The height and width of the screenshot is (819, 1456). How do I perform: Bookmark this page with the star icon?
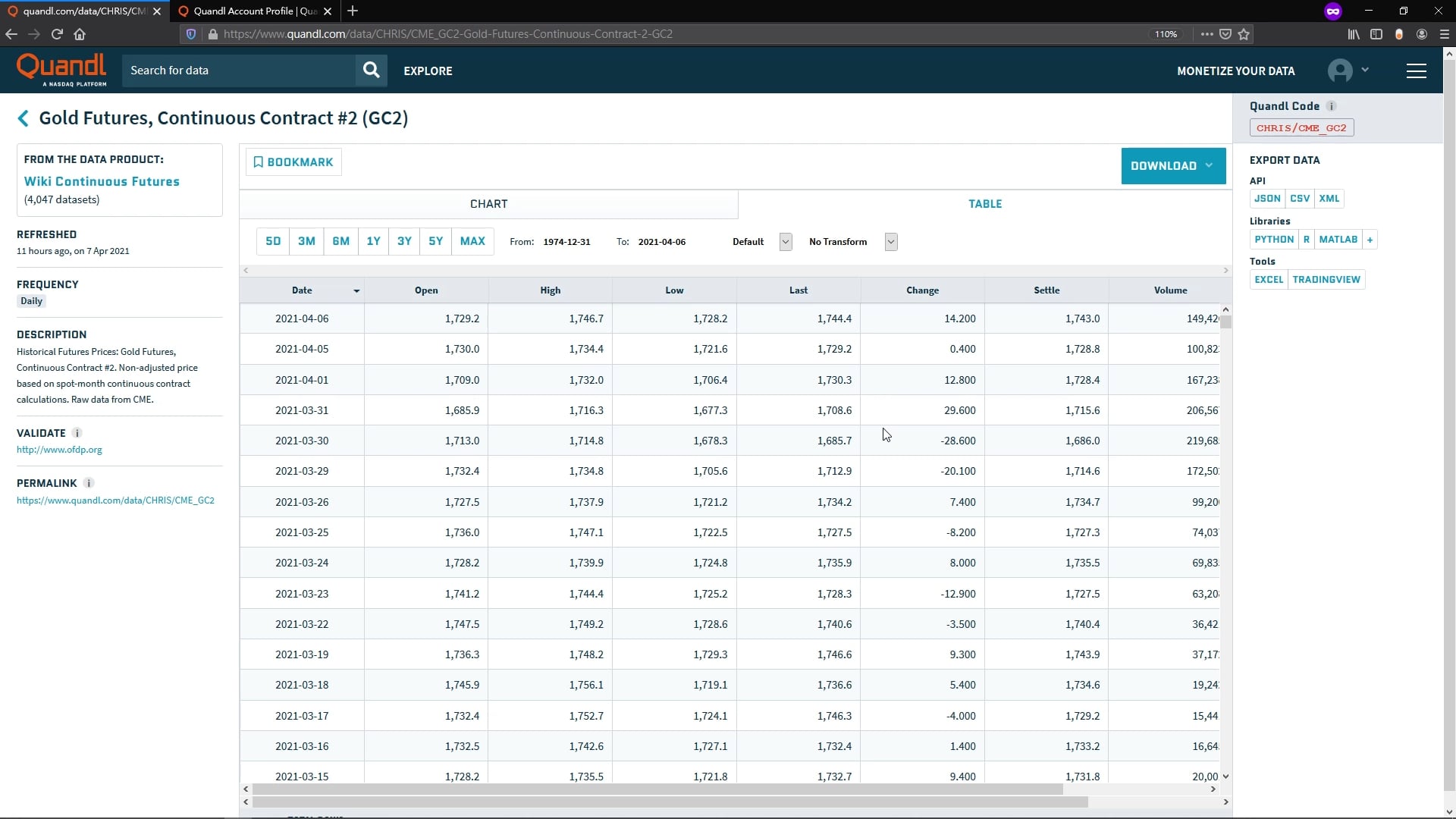tap(1244, 34)
